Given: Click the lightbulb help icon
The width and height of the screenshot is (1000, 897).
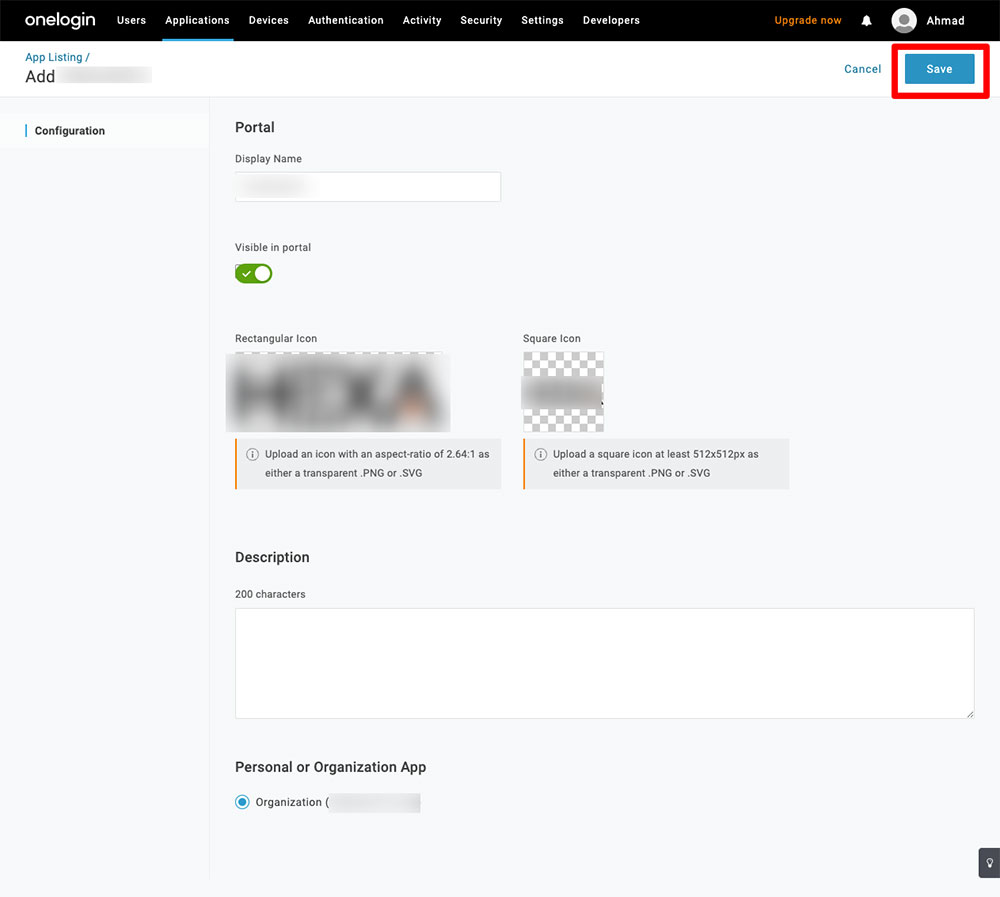Looking at the screenshot, I should click(988, 862).
